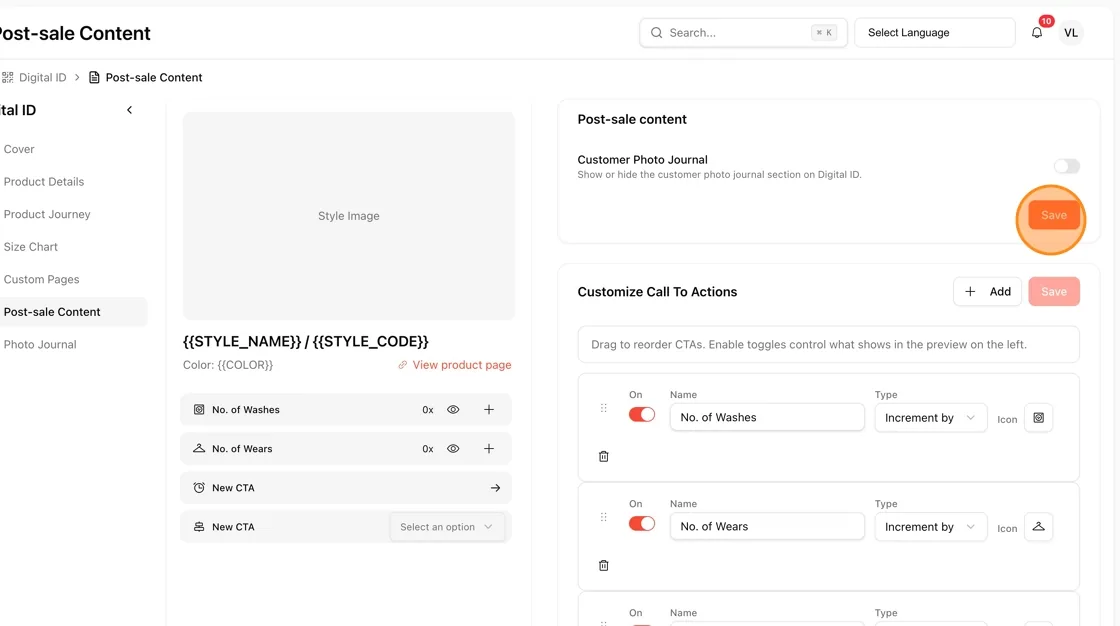Toggle the eye on No. of Washes preview
This screenshot has height=626, width=1120.
[x=453, y=409]
